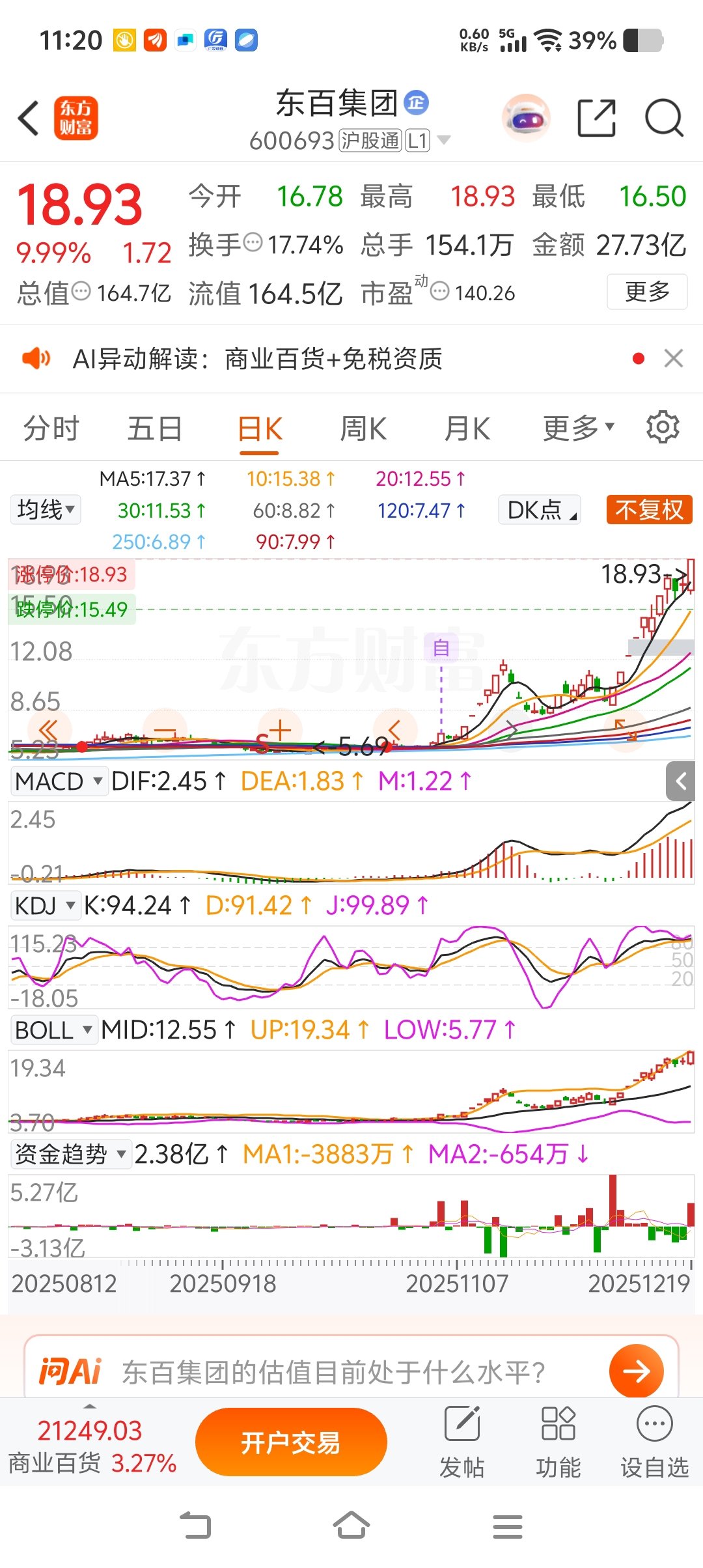Screen dimensions: 703x1568
Task: Tap 换手 info circle icon
Action: 253,243
